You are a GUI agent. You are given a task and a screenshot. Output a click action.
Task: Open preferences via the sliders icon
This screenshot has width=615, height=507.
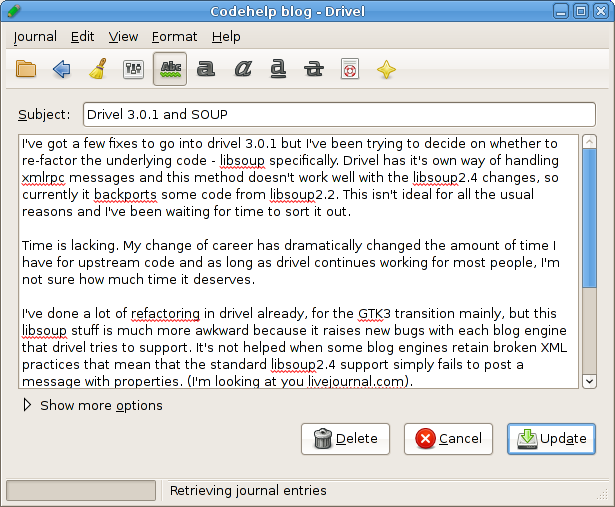133,69
